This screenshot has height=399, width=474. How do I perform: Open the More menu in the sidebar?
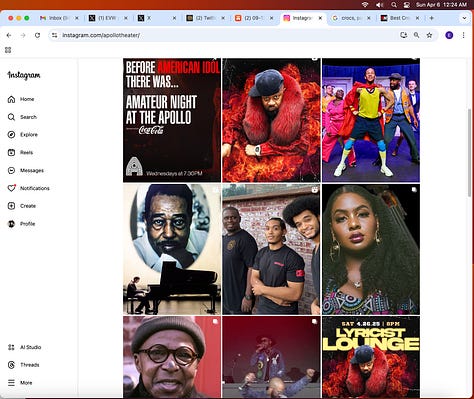(x=20, y=383)
